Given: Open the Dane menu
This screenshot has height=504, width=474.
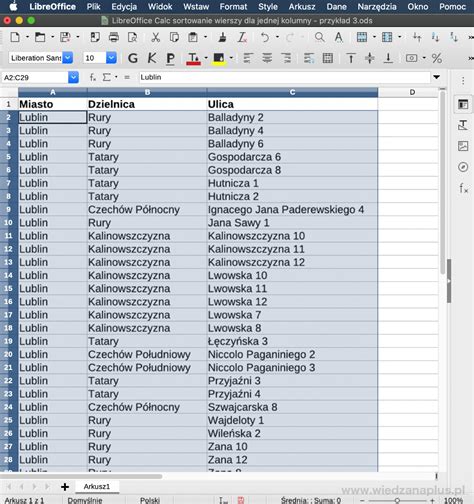Looking at the screenshot, I should [336, 7].
